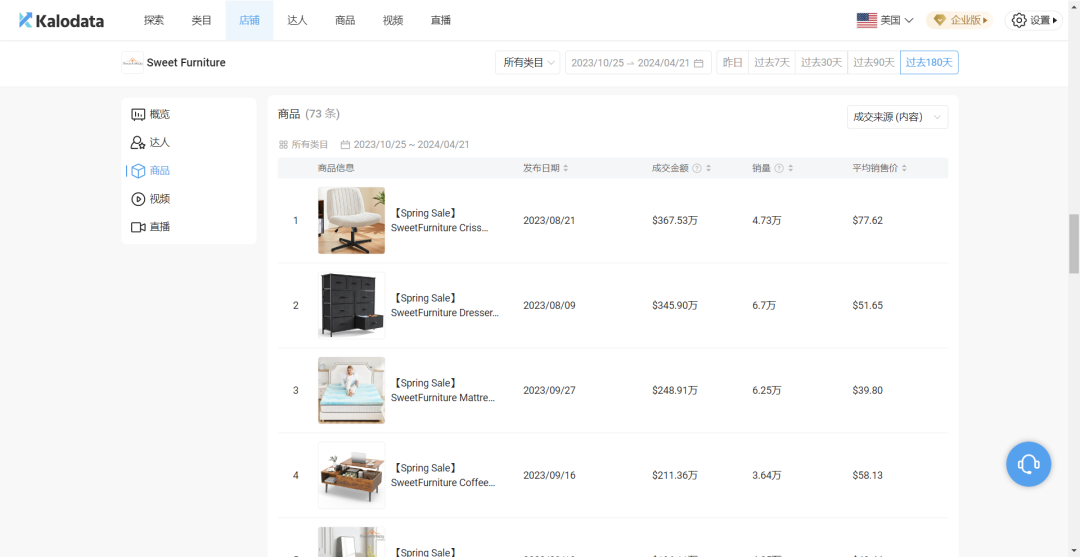Sort by 成交金额 sort arrows
Viewport: 1080px width, 557px height.
point(708,168)
